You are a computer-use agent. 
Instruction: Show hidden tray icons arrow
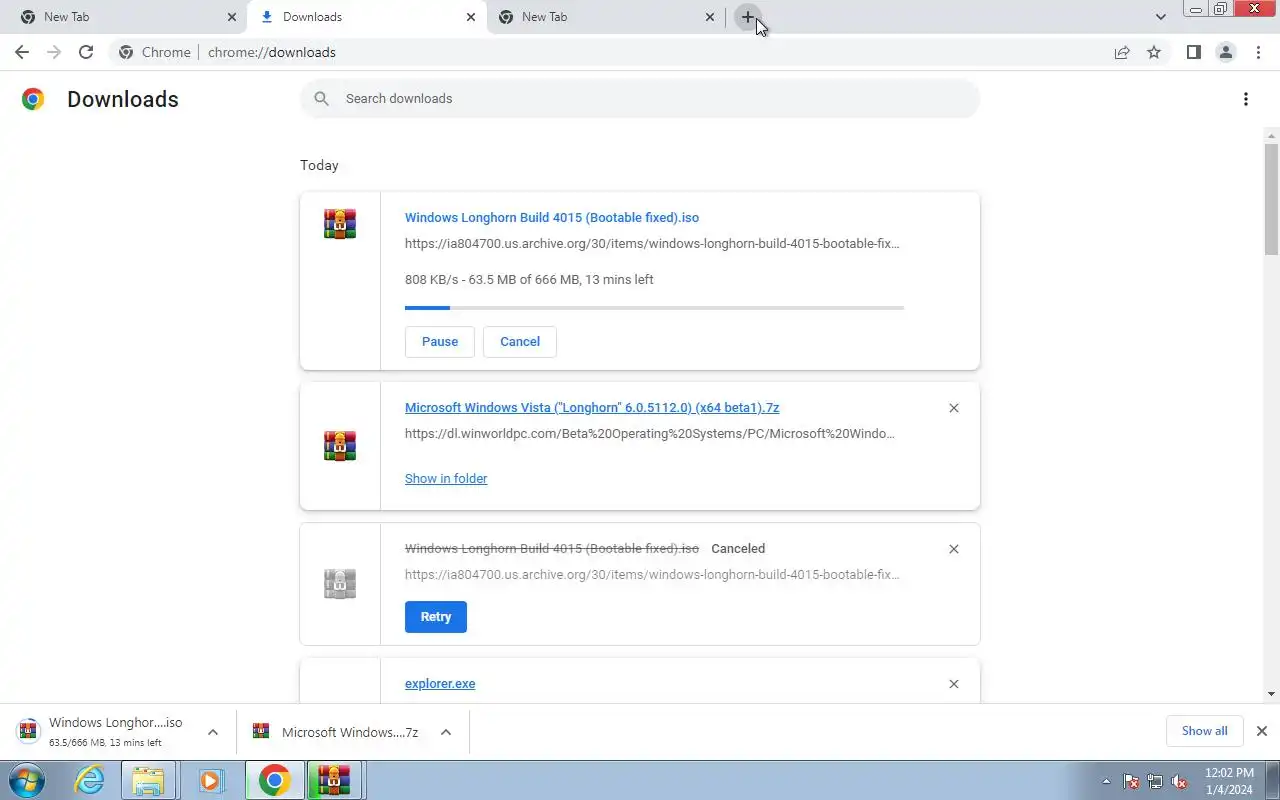[1106, 781]
